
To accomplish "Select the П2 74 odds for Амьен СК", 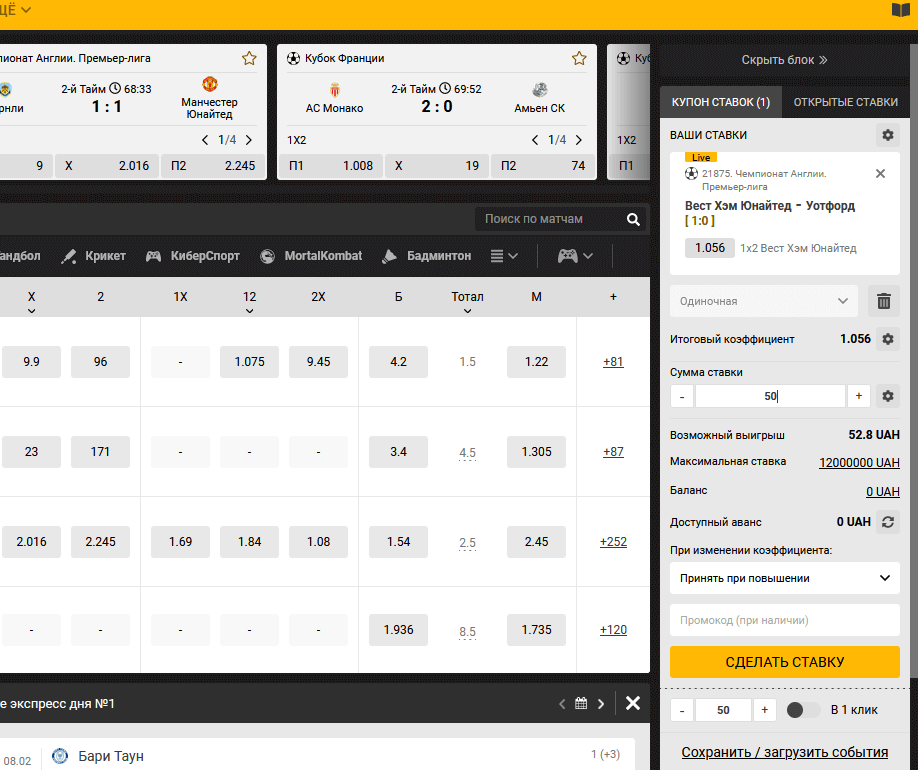I will coord(543,166).
